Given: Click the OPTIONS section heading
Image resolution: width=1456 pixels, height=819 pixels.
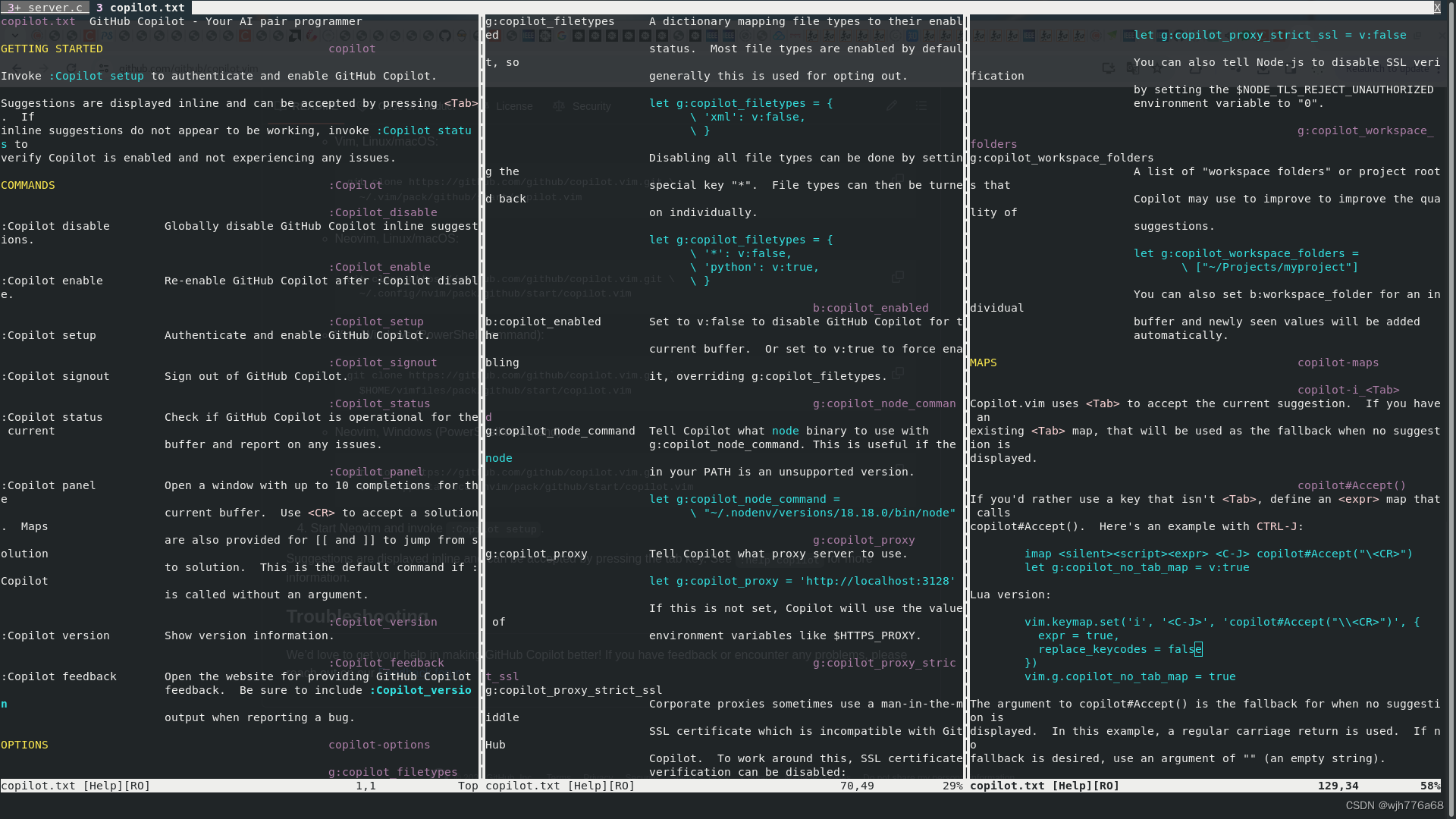Looking at the screenshot, I should (24, 745).
